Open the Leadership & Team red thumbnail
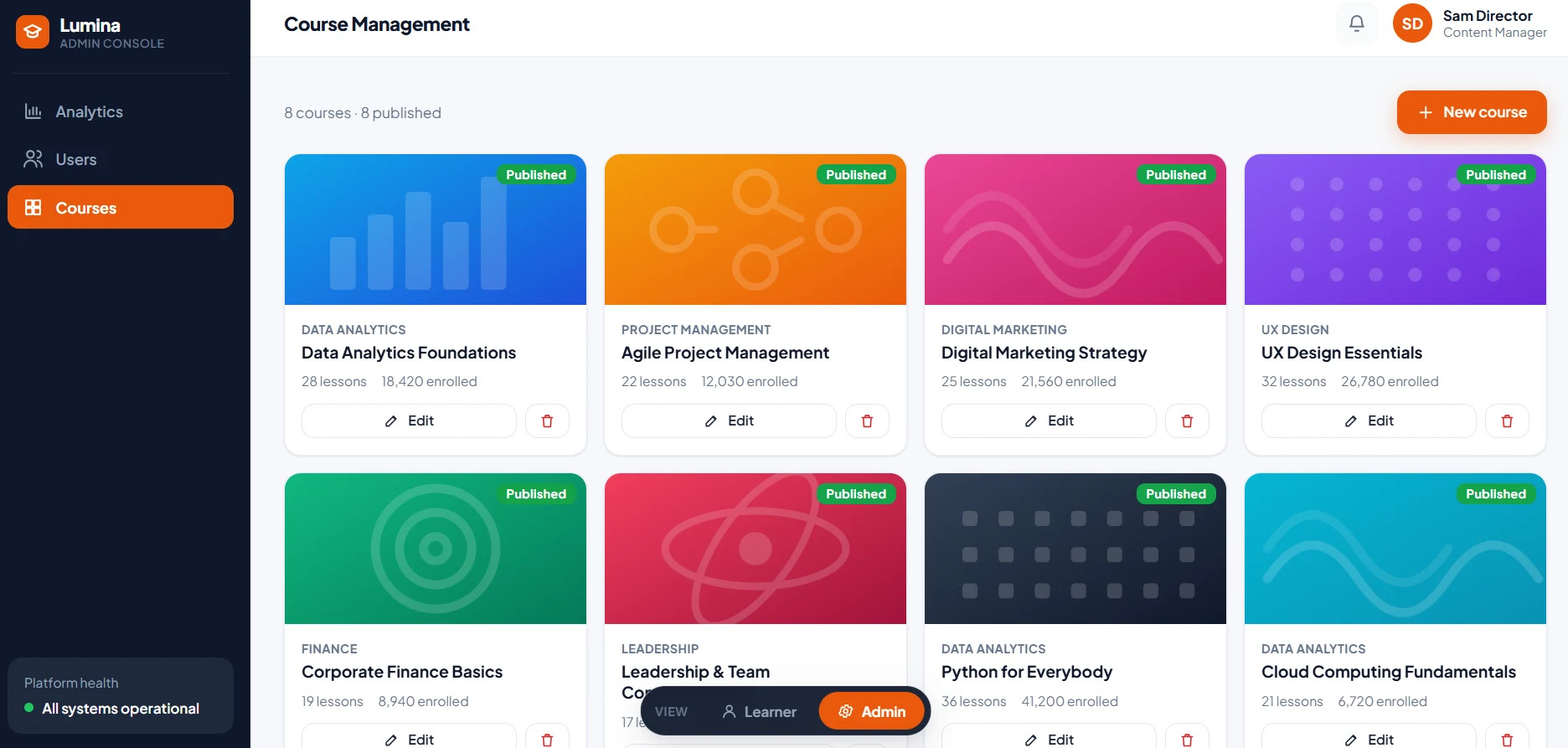This screenshot has width=1568, height=748. [756, 549]
